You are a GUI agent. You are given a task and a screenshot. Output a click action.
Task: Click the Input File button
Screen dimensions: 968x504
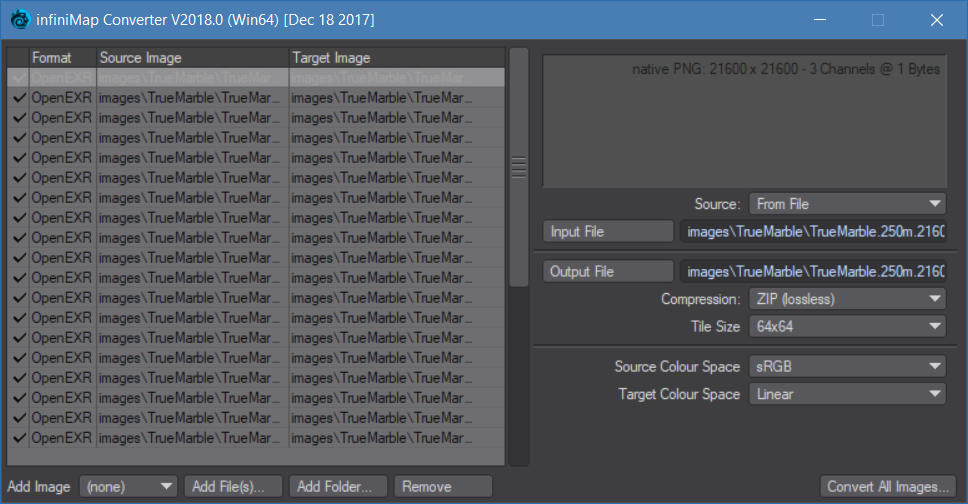[607, 232]
